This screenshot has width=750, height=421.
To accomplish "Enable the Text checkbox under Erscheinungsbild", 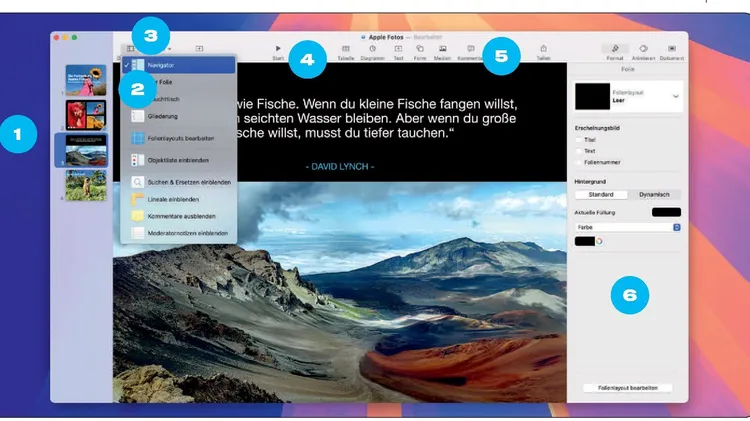I will point(579,151).
